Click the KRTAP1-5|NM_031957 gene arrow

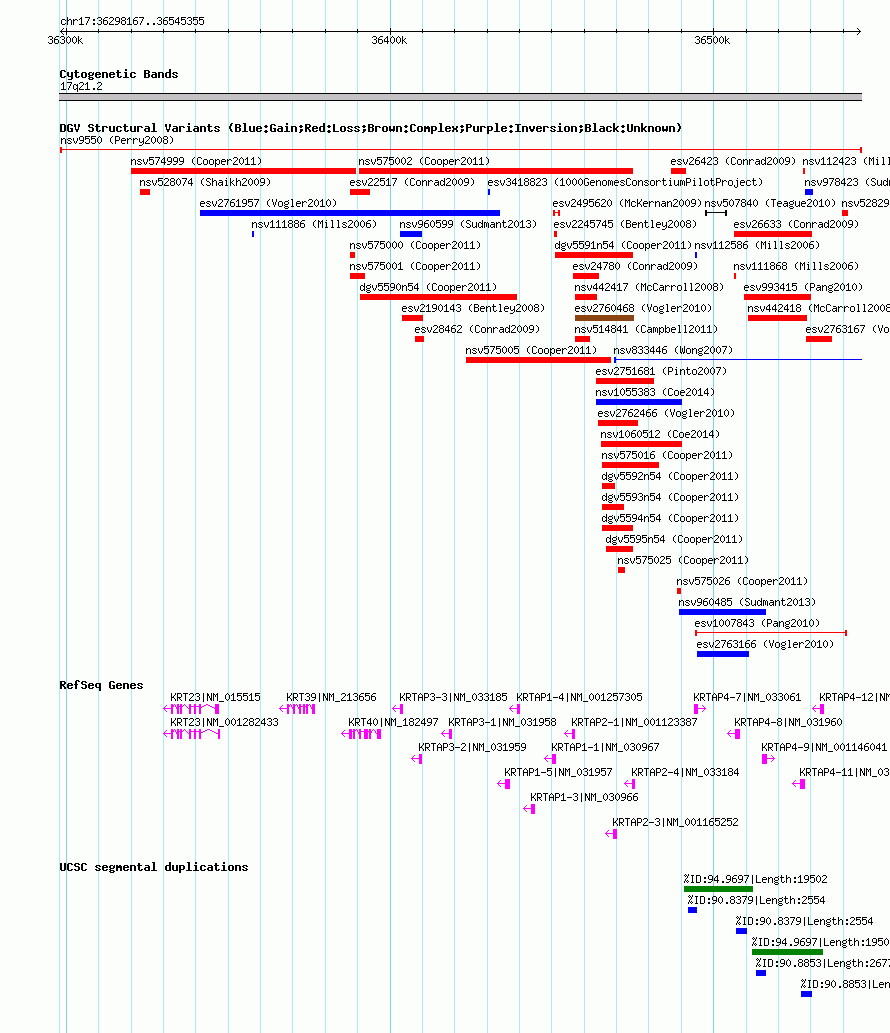504,785
